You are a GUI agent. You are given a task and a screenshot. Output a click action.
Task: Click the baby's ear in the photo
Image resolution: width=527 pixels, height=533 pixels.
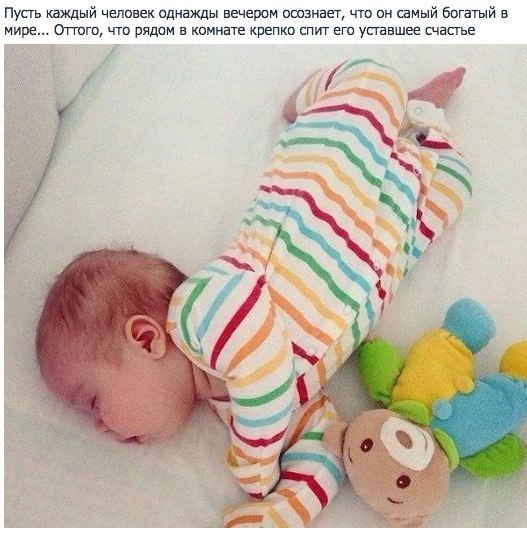146,337
